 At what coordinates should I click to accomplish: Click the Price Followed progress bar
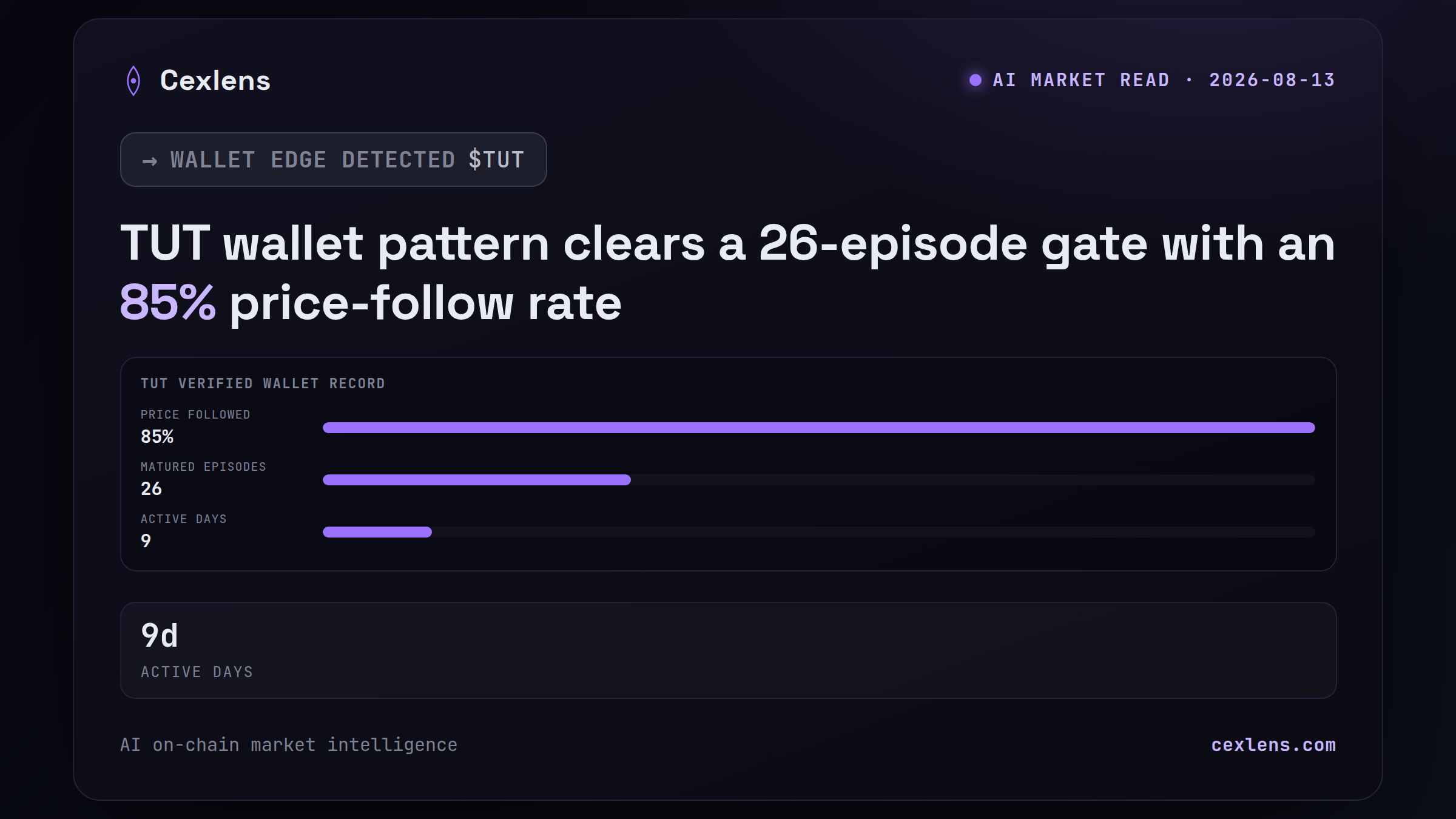point(819,428)
